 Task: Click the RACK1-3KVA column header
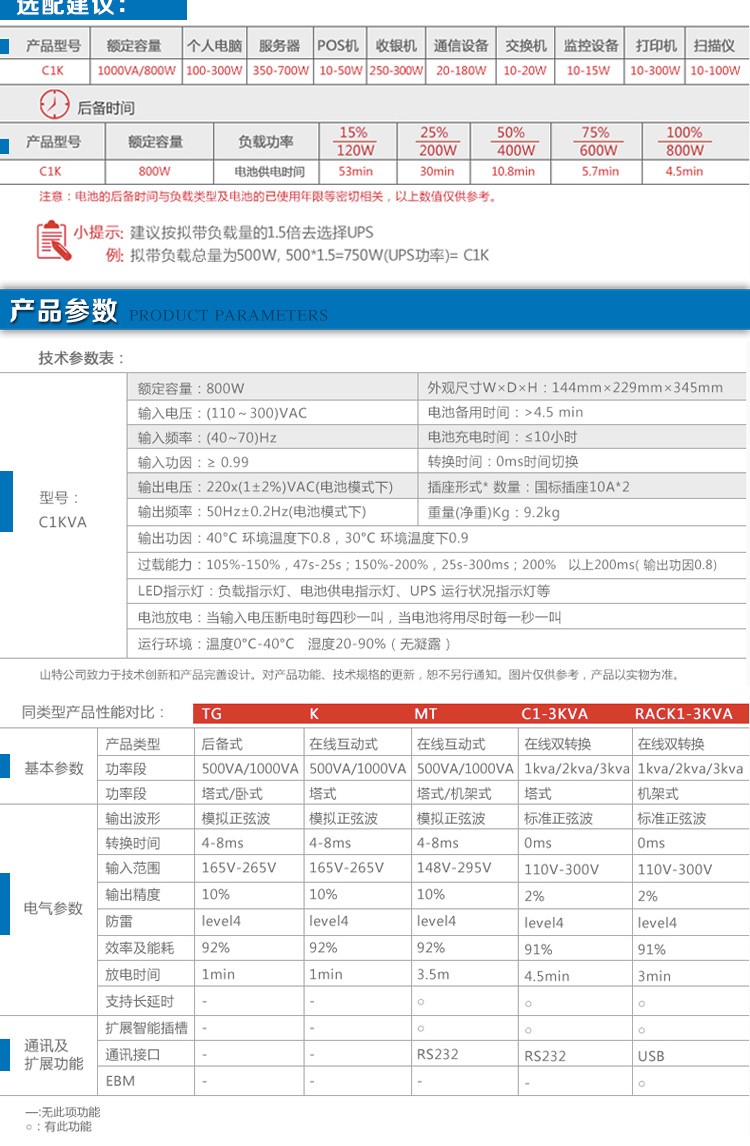683,714
